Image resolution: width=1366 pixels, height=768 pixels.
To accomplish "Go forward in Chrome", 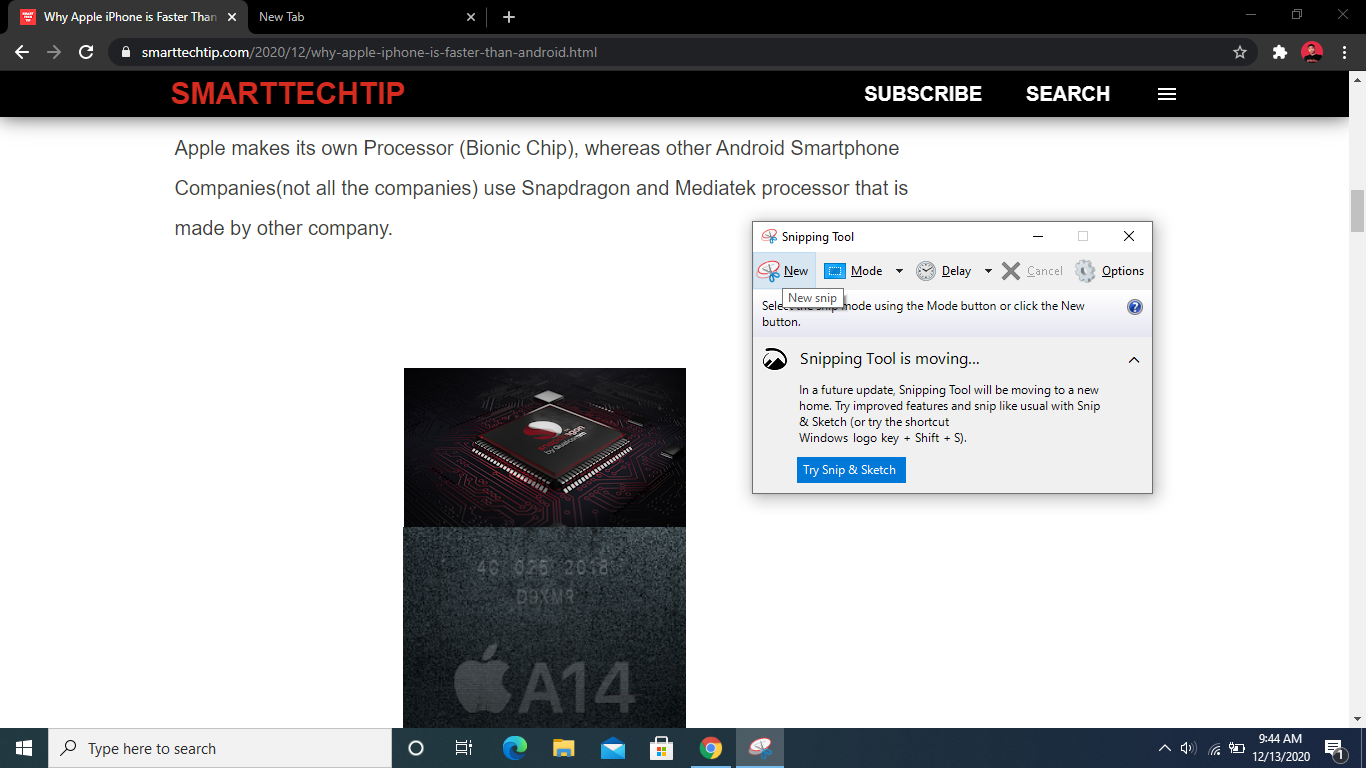I will [x=54, y=52].
